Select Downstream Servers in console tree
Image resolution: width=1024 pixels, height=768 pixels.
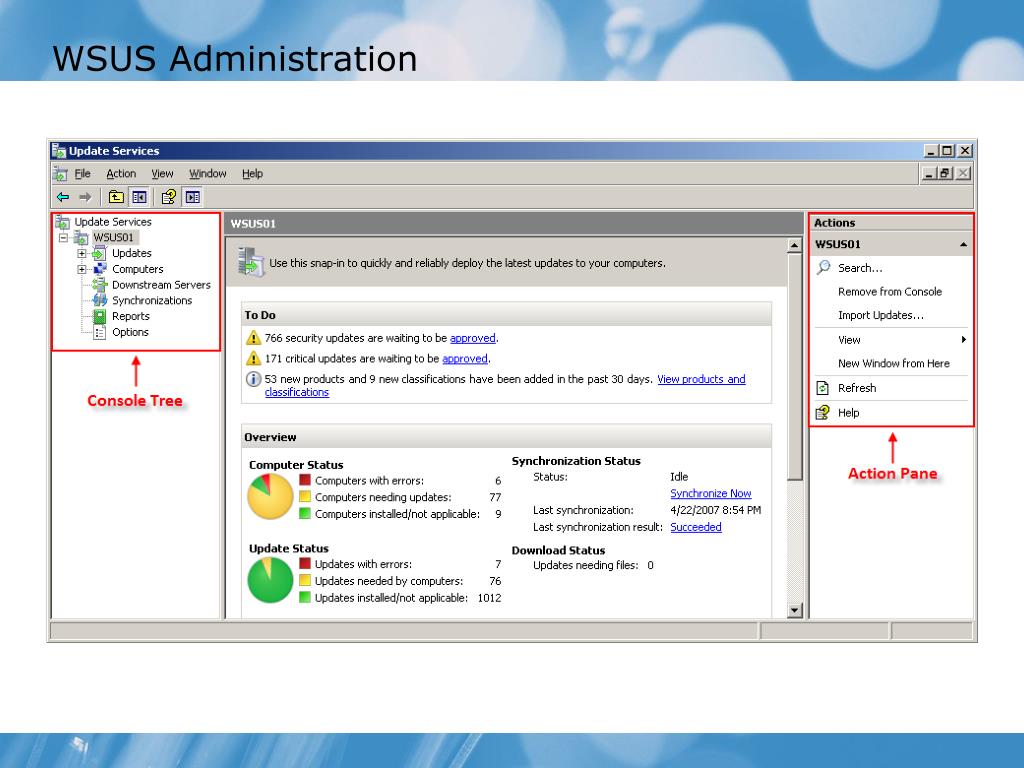(x=161, y=285)
